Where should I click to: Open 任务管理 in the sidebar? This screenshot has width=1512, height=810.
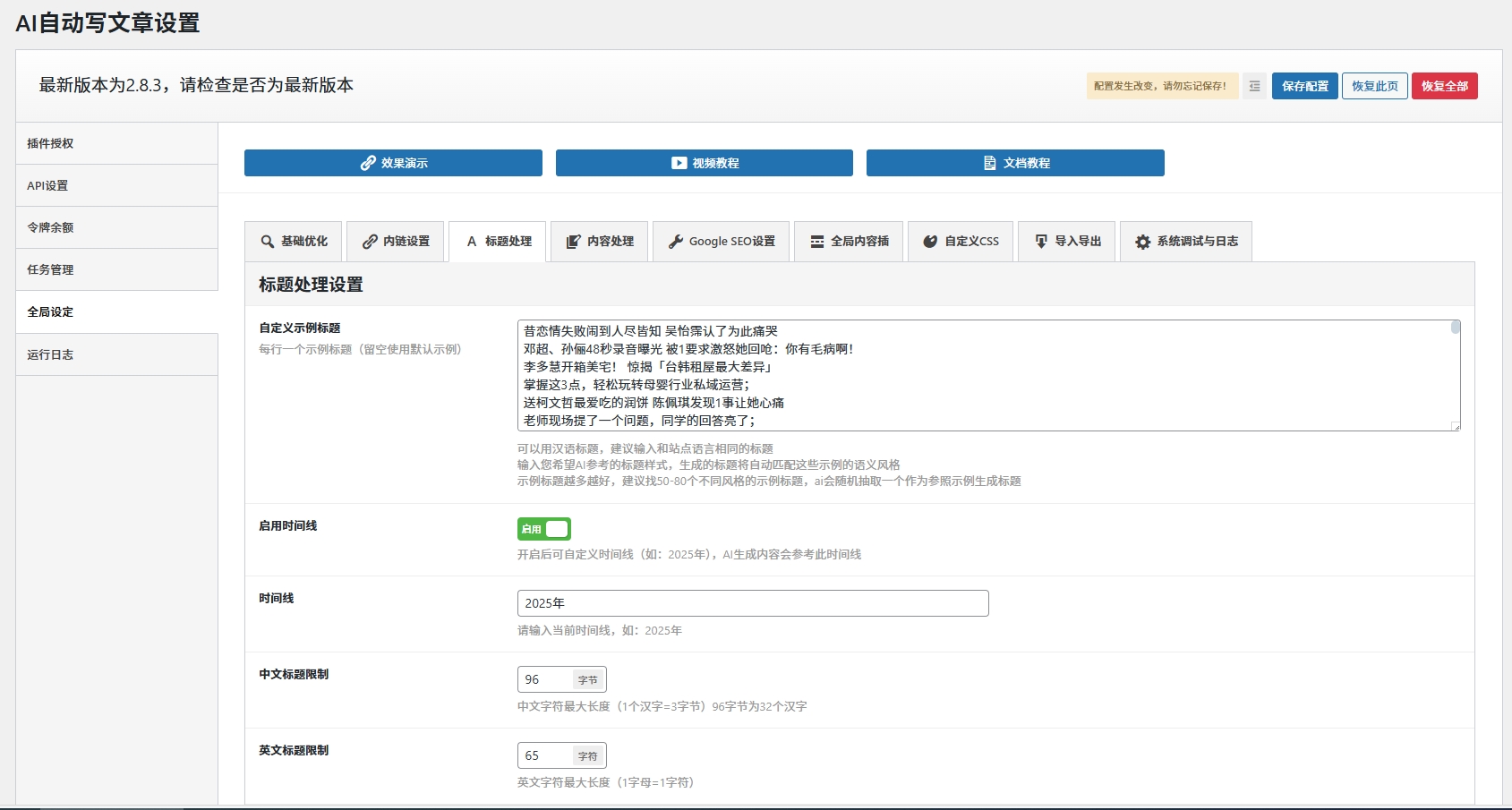tap(51, 269)
